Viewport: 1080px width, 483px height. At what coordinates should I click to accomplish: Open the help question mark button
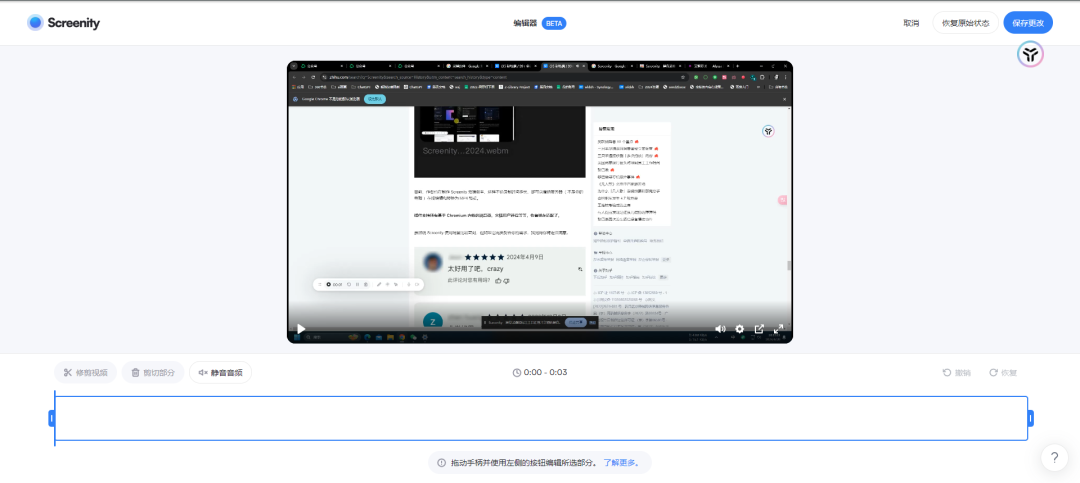1054,458
